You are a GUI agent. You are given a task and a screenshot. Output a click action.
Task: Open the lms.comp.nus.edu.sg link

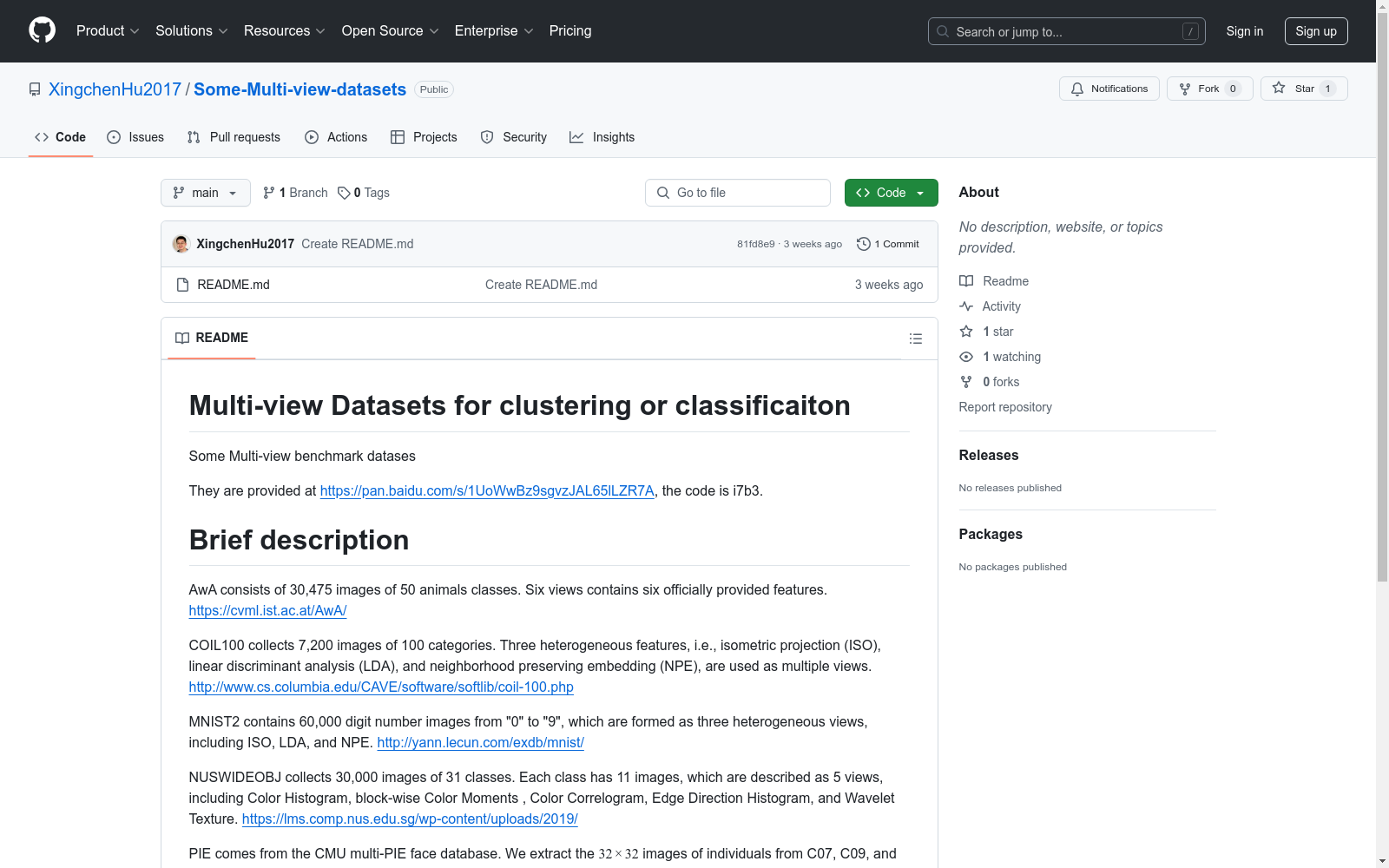[410, 819]
